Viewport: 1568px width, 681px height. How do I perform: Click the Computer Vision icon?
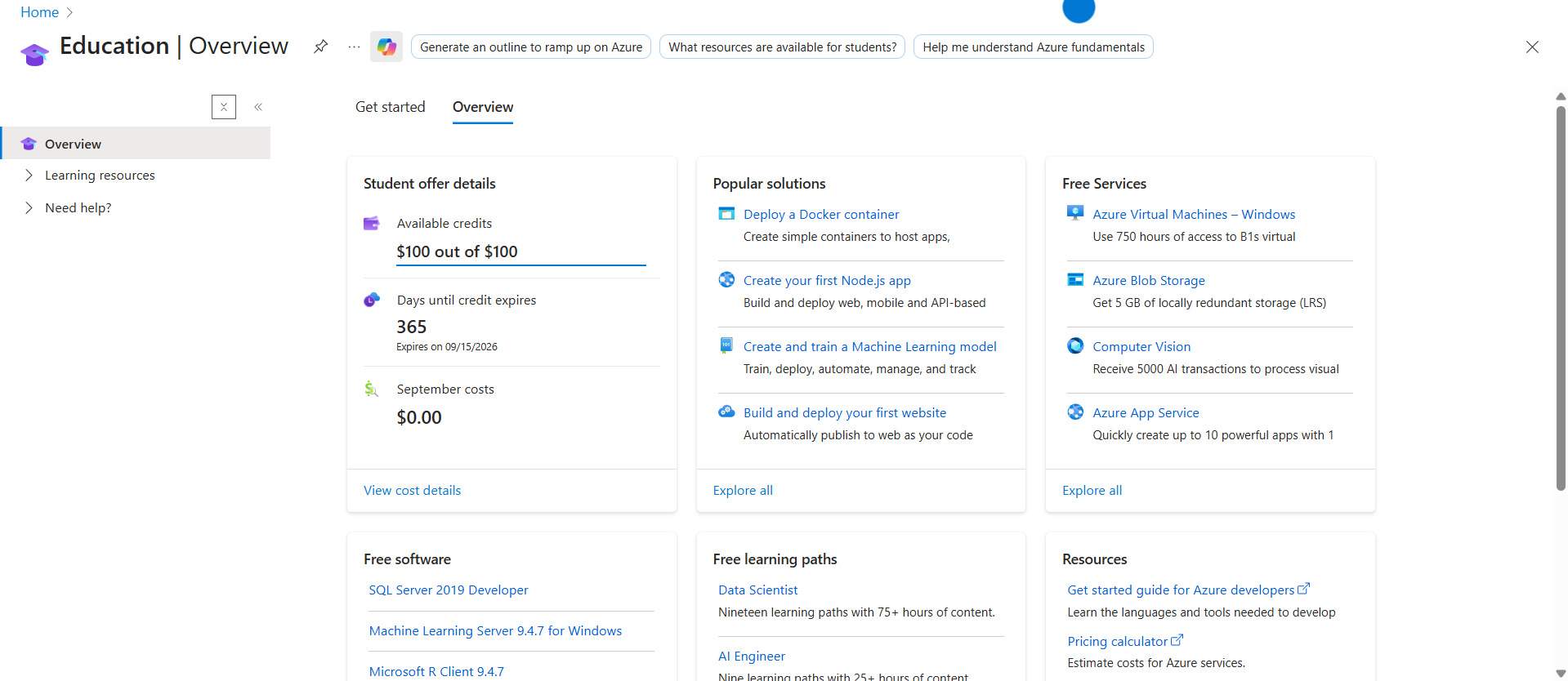tap(1075, 345)
